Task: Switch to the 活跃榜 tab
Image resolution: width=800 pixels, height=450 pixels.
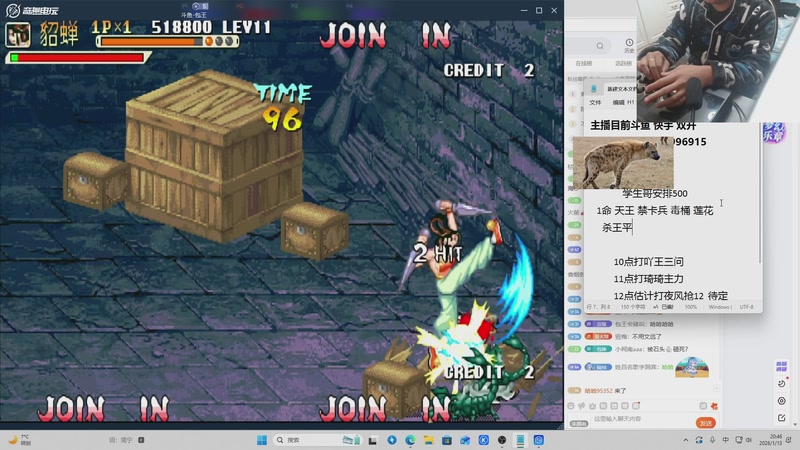Action: (623, 64)
